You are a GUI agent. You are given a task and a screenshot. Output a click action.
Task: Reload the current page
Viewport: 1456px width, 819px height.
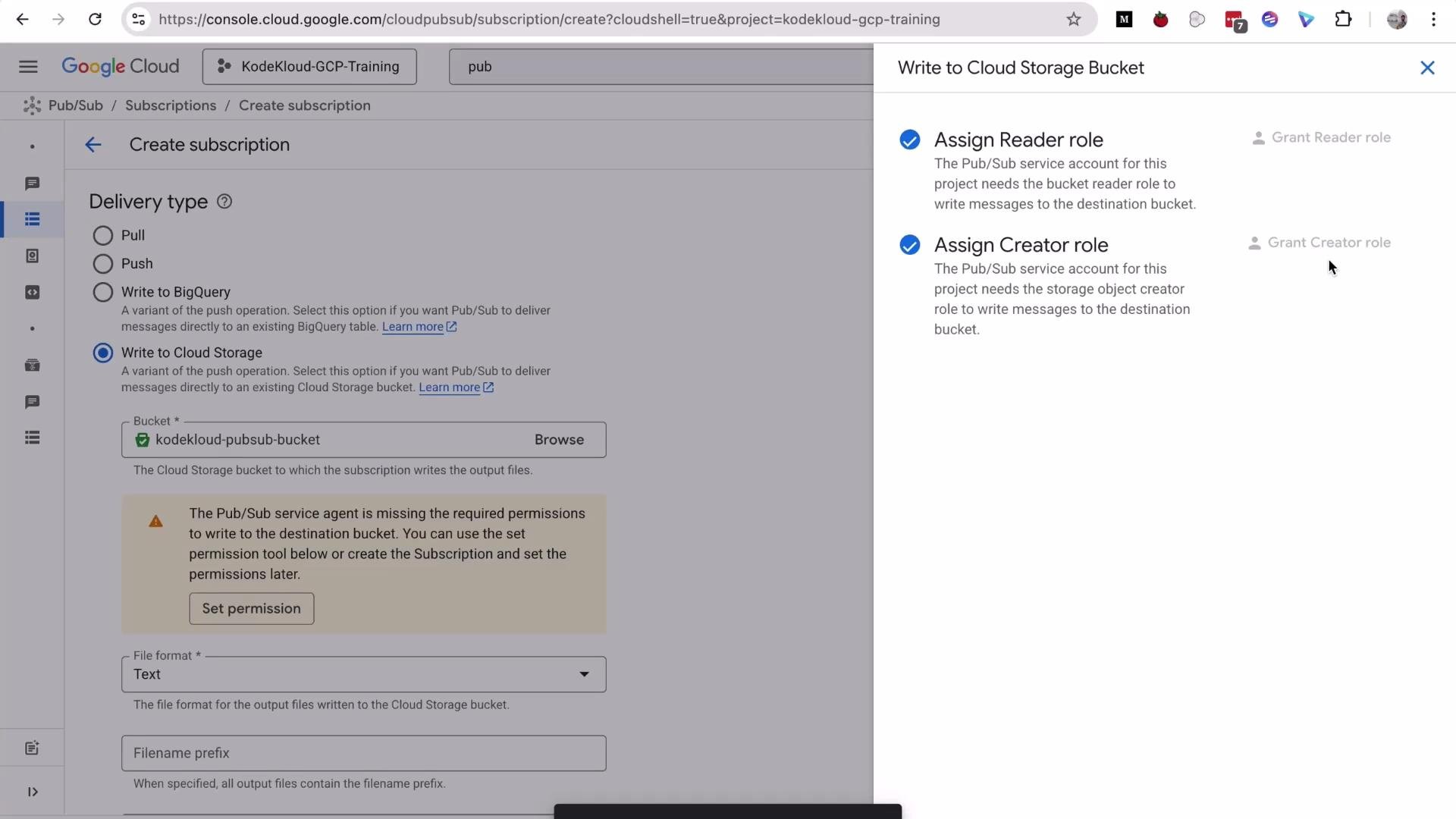[x=95, y=20]
